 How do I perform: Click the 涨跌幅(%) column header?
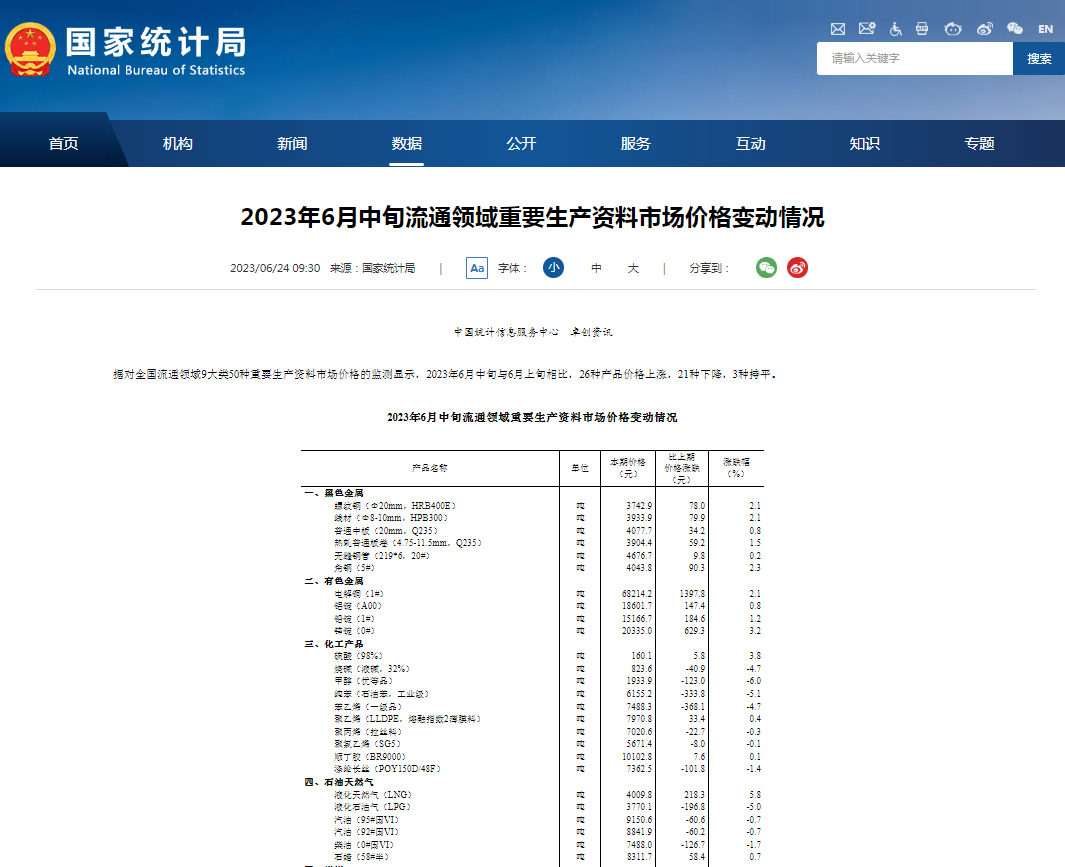coord(736,468)
